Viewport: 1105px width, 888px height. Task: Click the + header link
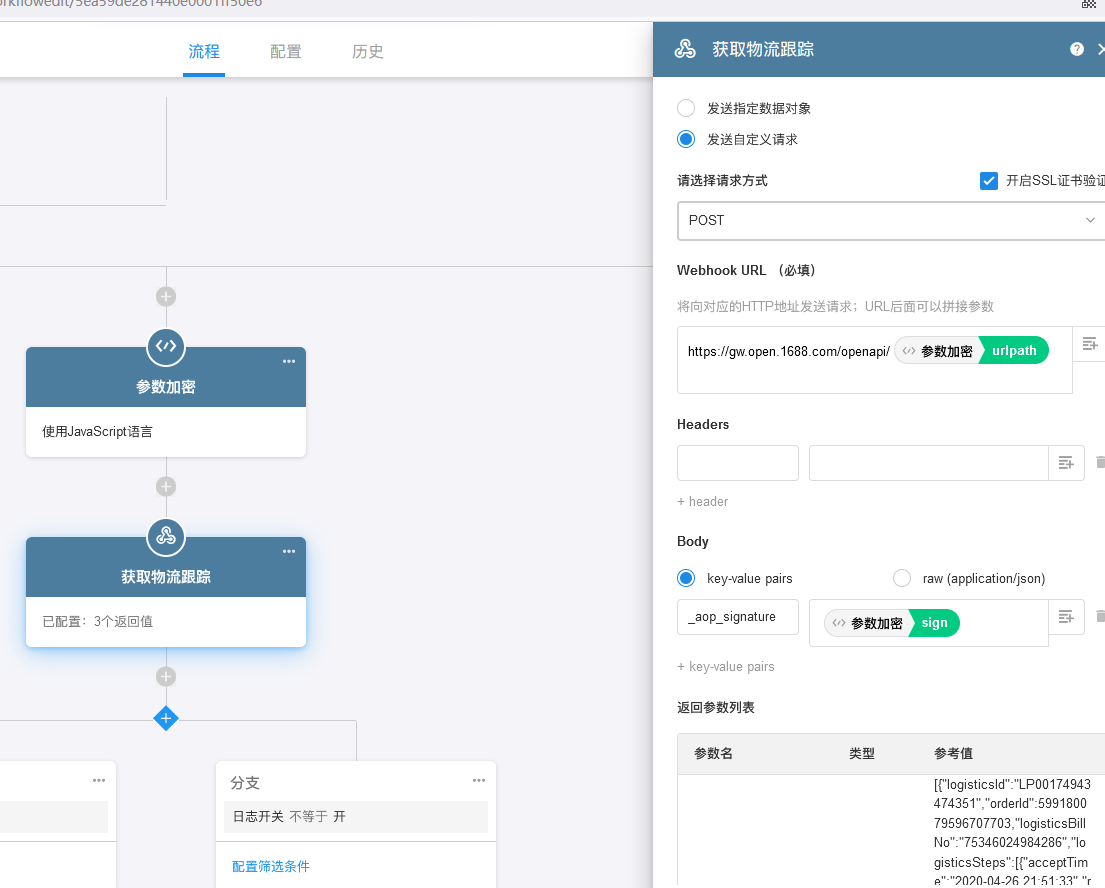(703, 502)
